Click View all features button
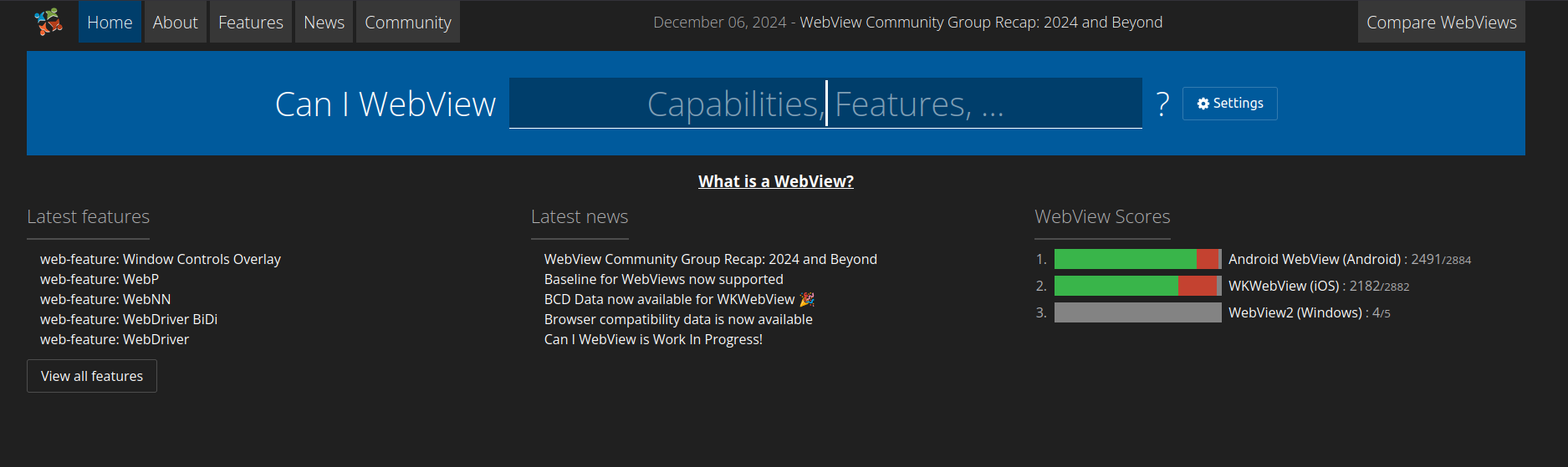The width and height of the screenshot is (1568, 467). [92, 376]
